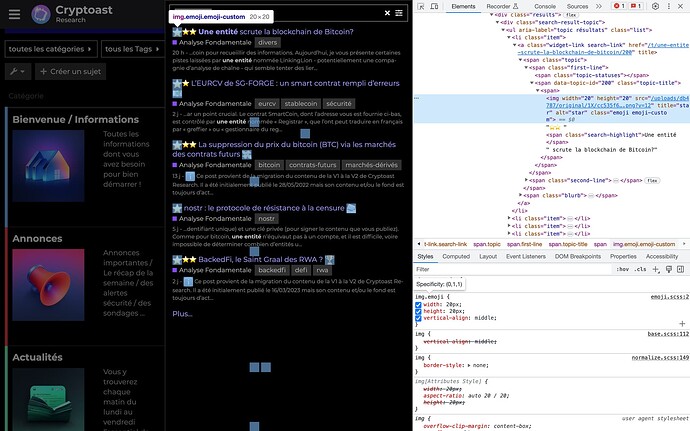This screenshot has height=431, width=690.
Task: Open result 'Une entité scrute la blockchain de Bitcoin?'
Action: pyautogui.click(x=275, y=32)
